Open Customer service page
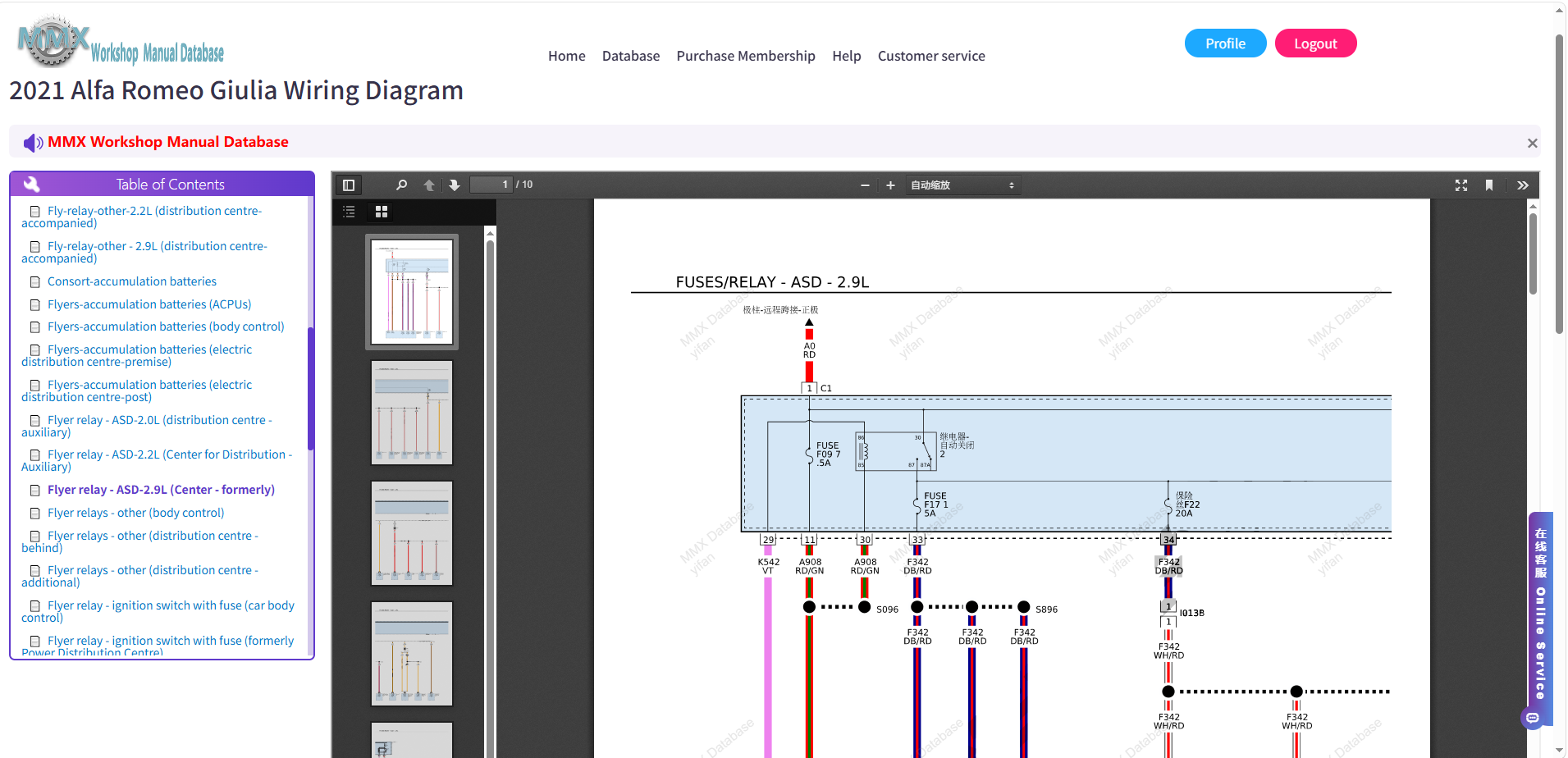Image resolution: width=1568 pixels, height=758 pixels. click(931, 56)
